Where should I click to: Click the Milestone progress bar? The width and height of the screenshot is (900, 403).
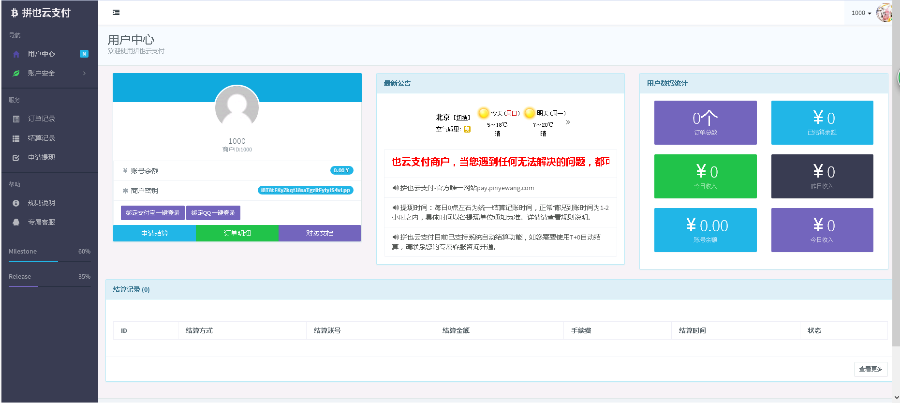pos(49,261)
